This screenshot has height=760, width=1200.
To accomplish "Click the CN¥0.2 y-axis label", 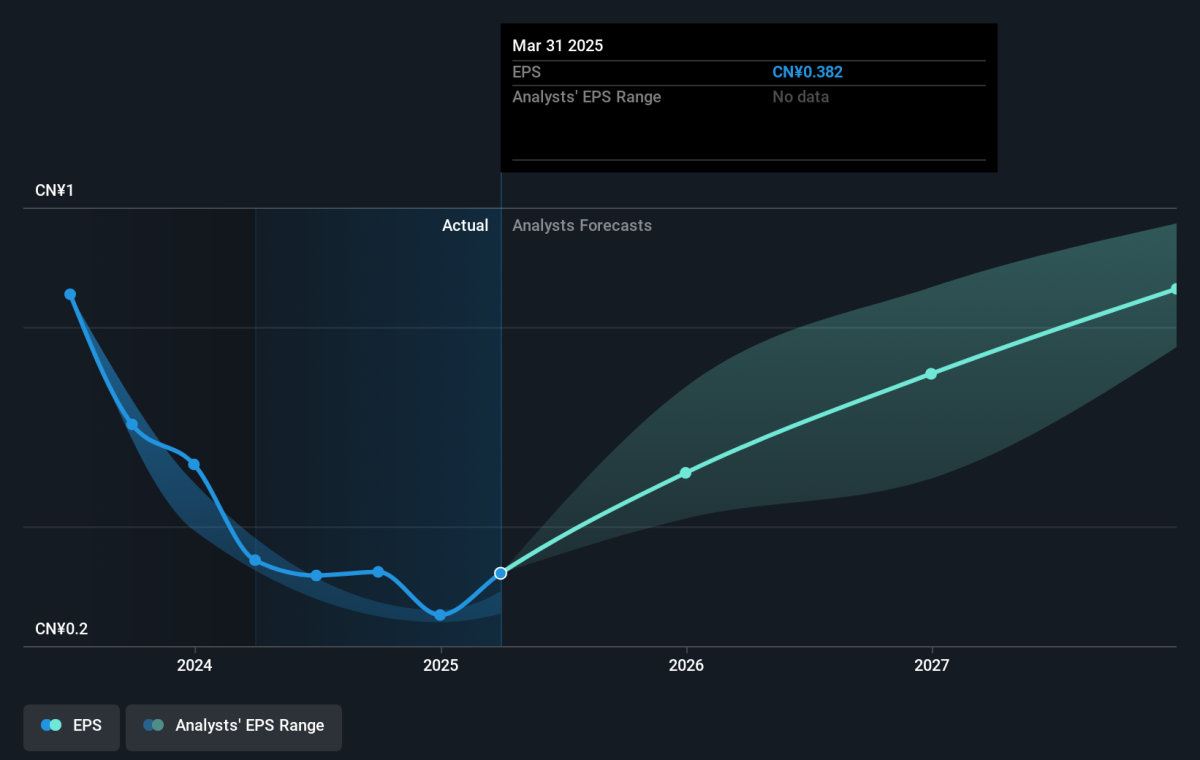I will coord(62,629).
